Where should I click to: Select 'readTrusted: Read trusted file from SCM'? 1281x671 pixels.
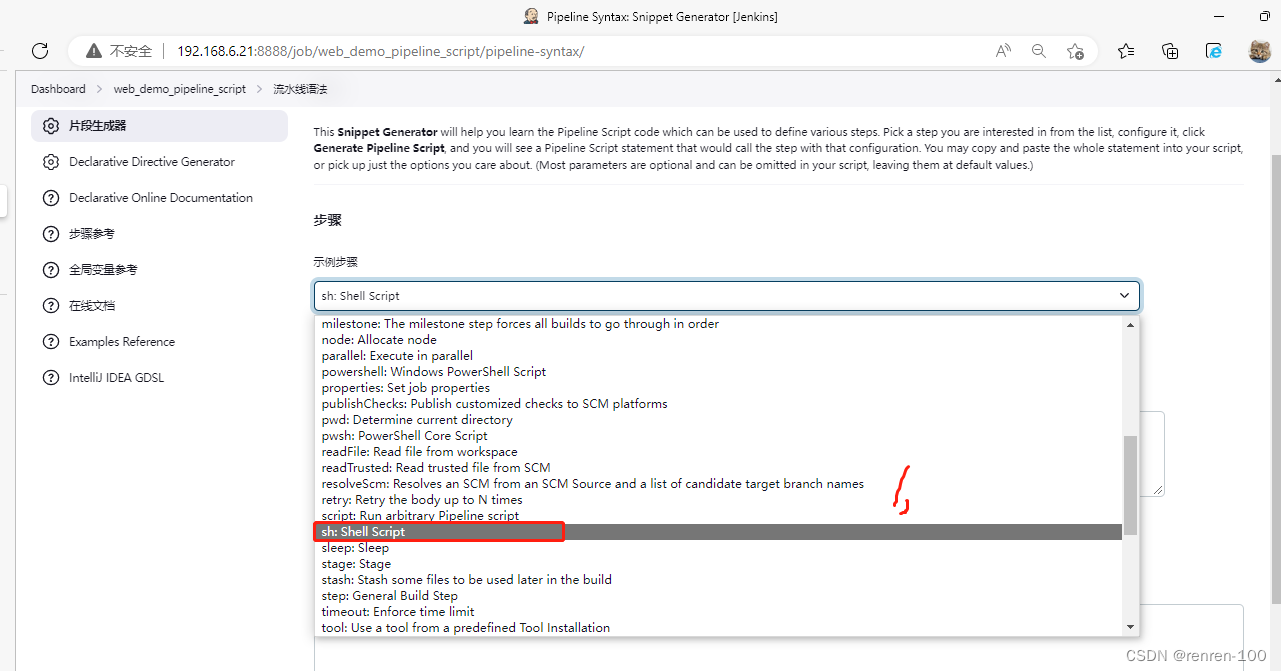[718, 468]
